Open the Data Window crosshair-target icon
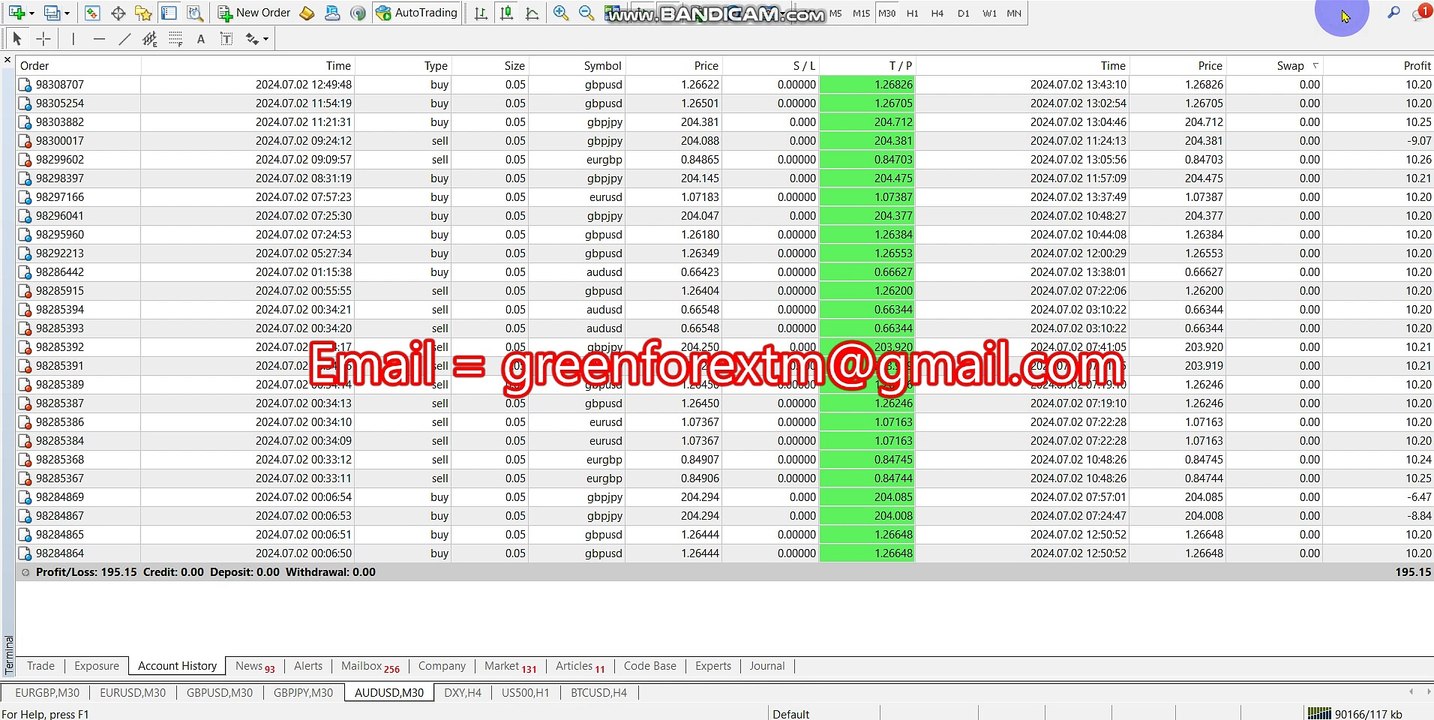This screenshot has width=1434, height=720. 118,13
